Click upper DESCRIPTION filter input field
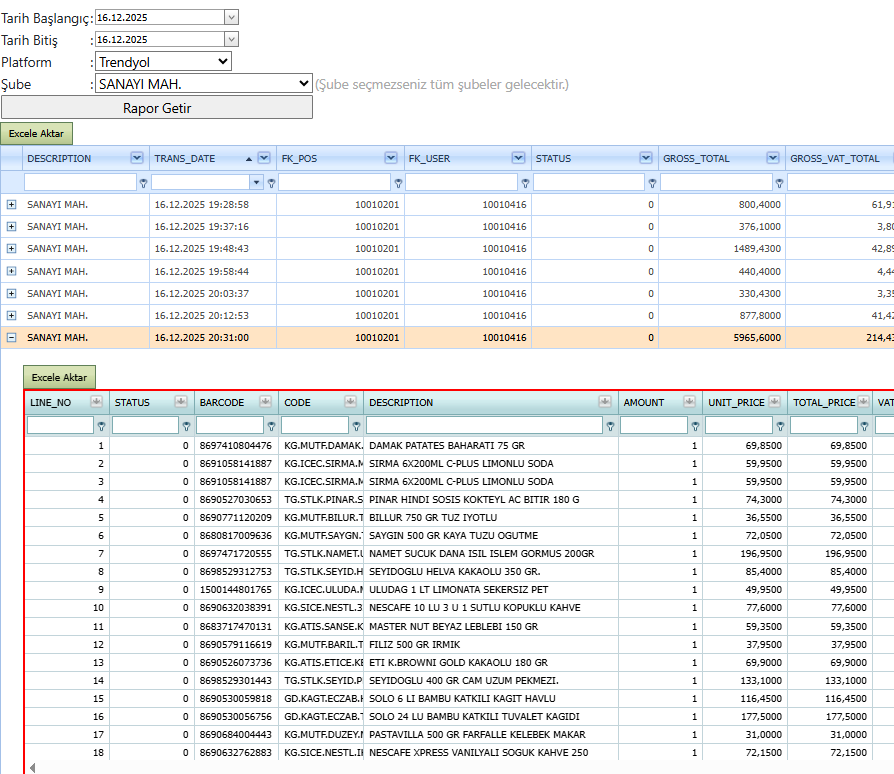This screenshot has width=894, height=774. [x=80, y=182]
